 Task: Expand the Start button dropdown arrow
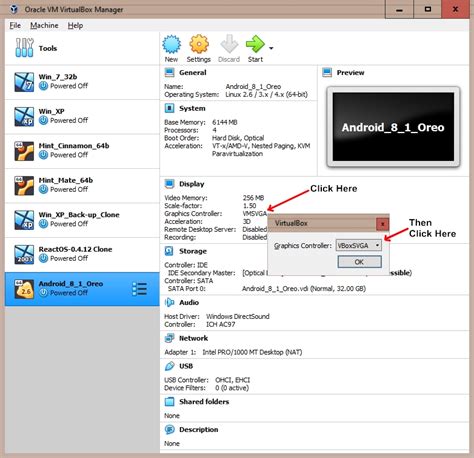pyautogui.click(x=271, y=48)
